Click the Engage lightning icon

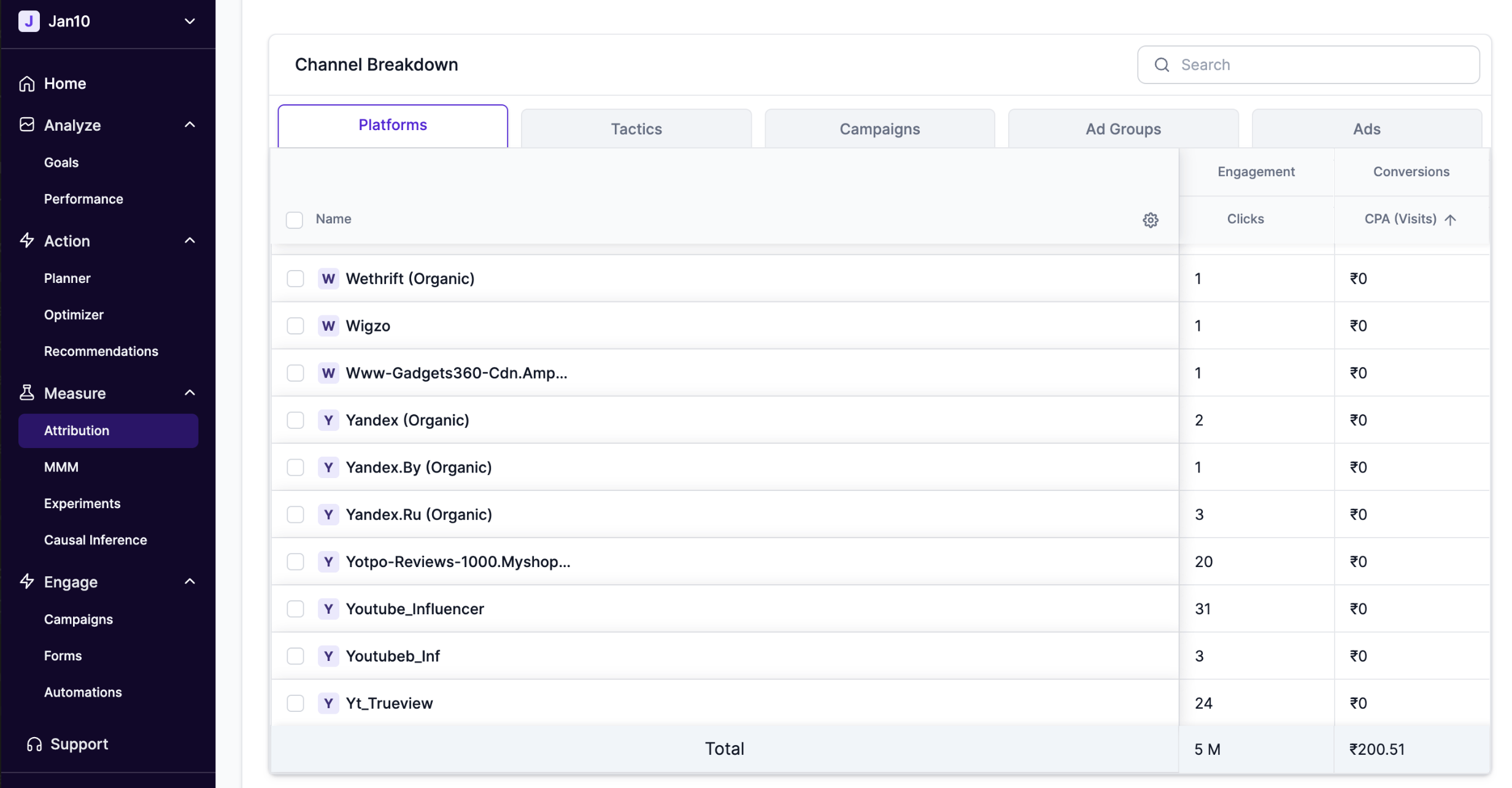point(26,581)
